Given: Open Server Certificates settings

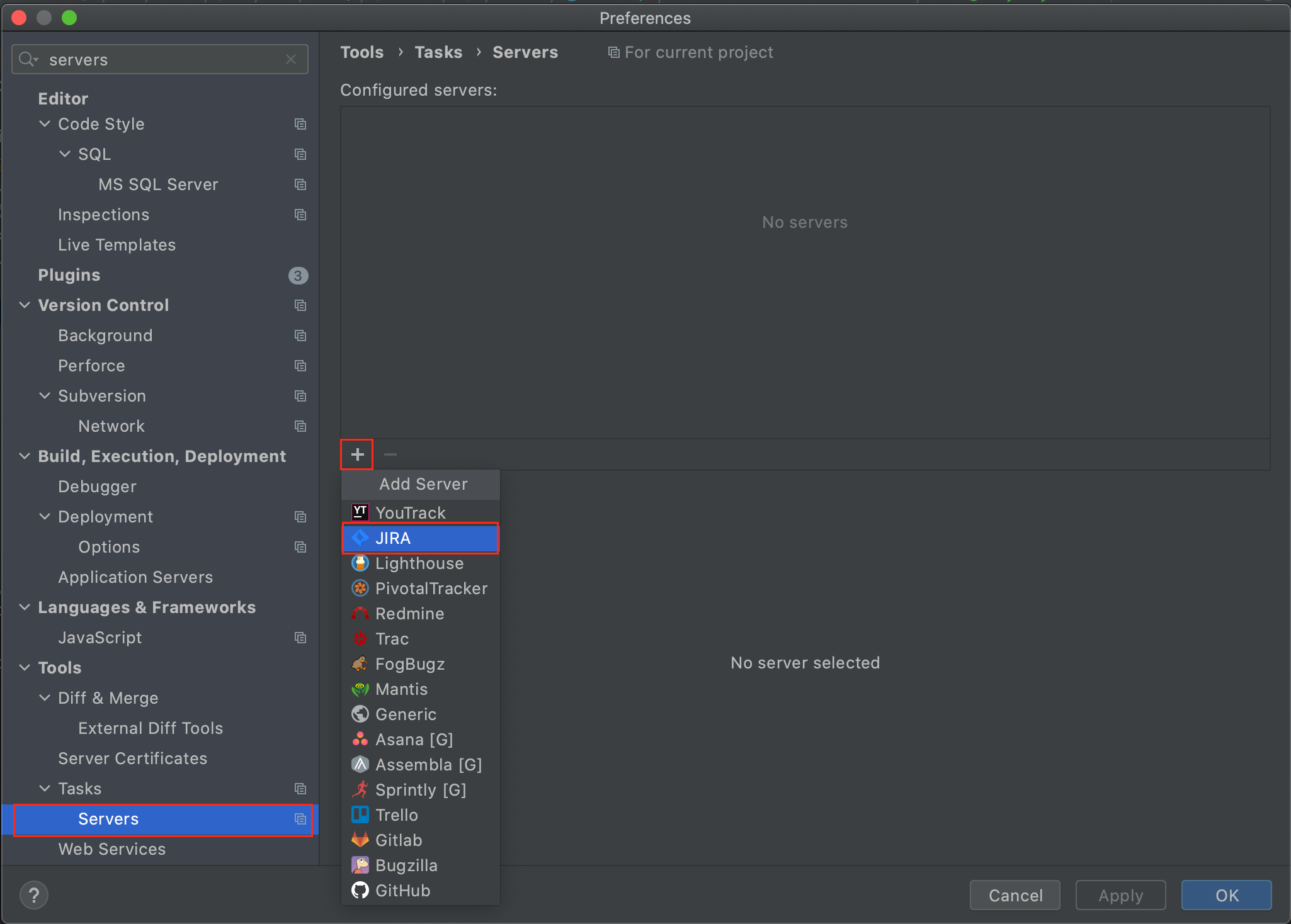Looking at the screenshot, I should [132, 758].
